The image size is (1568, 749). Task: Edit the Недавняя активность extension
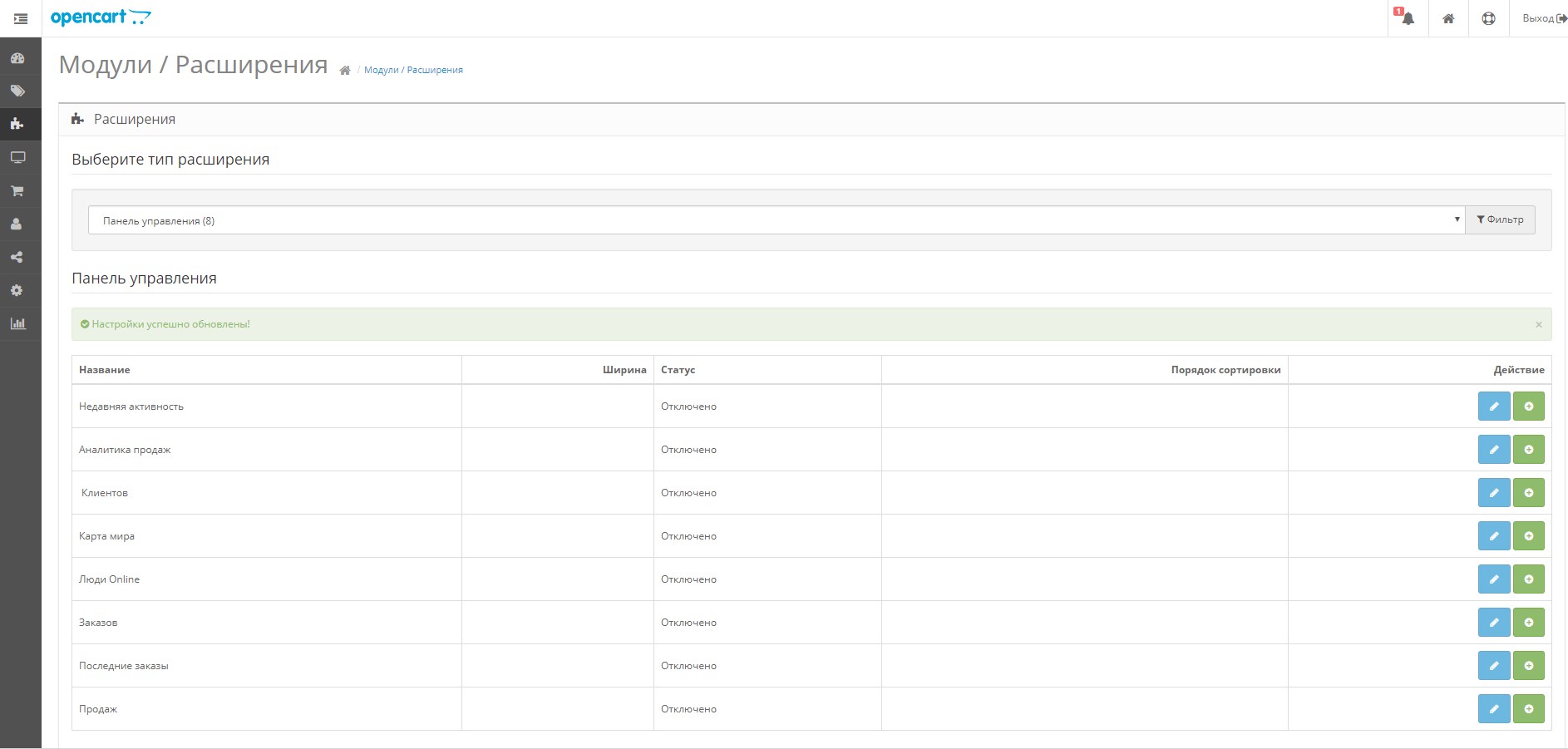point(1493,407)
